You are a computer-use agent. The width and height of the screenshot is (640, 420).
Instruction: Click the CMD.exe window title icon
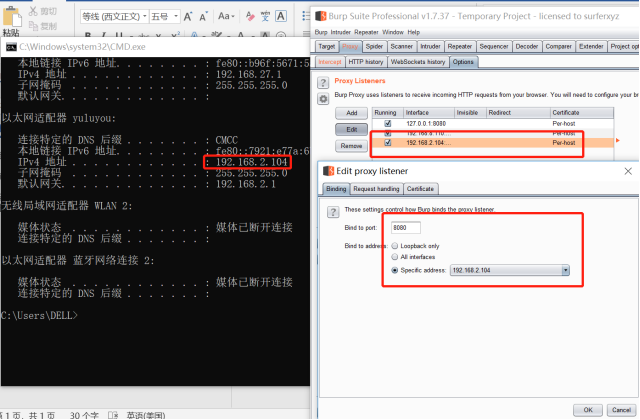(x=11, y=47)
